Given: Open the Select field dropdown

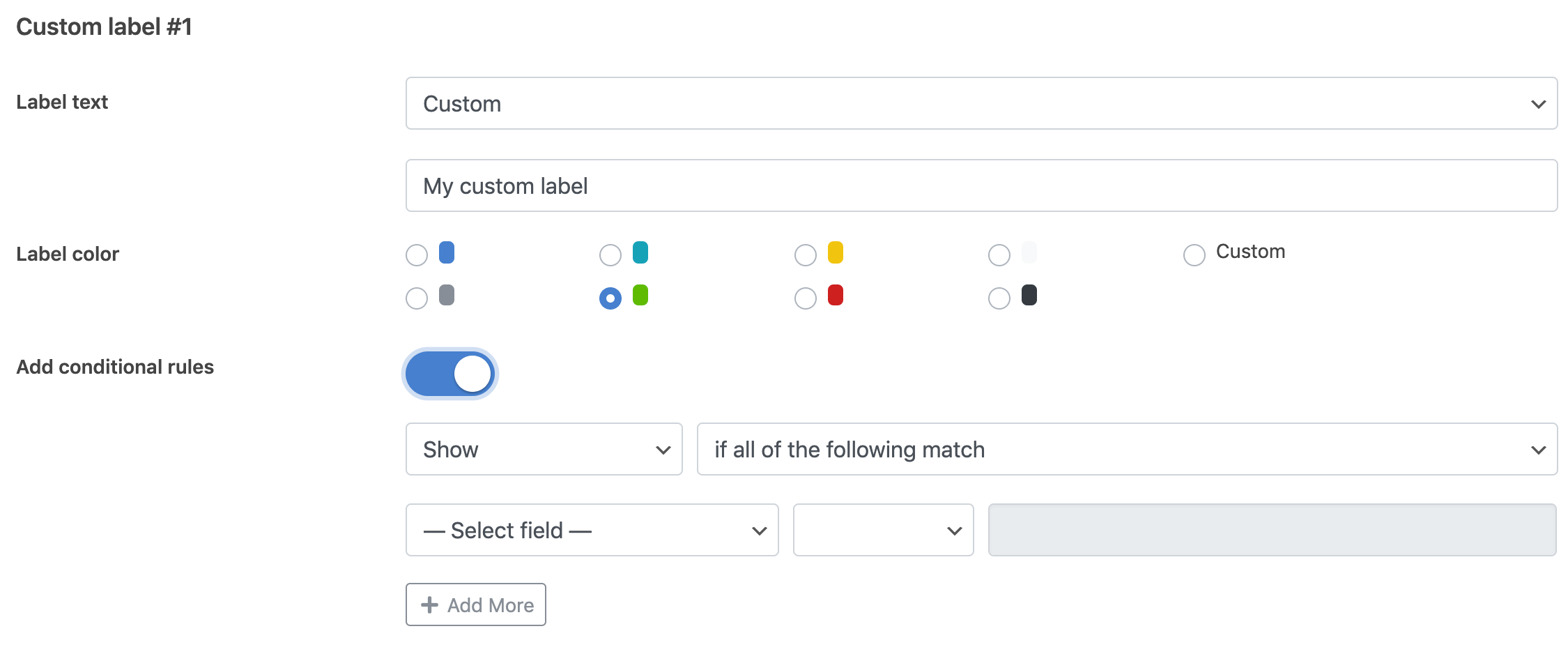Looking at the screenshot, I should click(592, 530).
